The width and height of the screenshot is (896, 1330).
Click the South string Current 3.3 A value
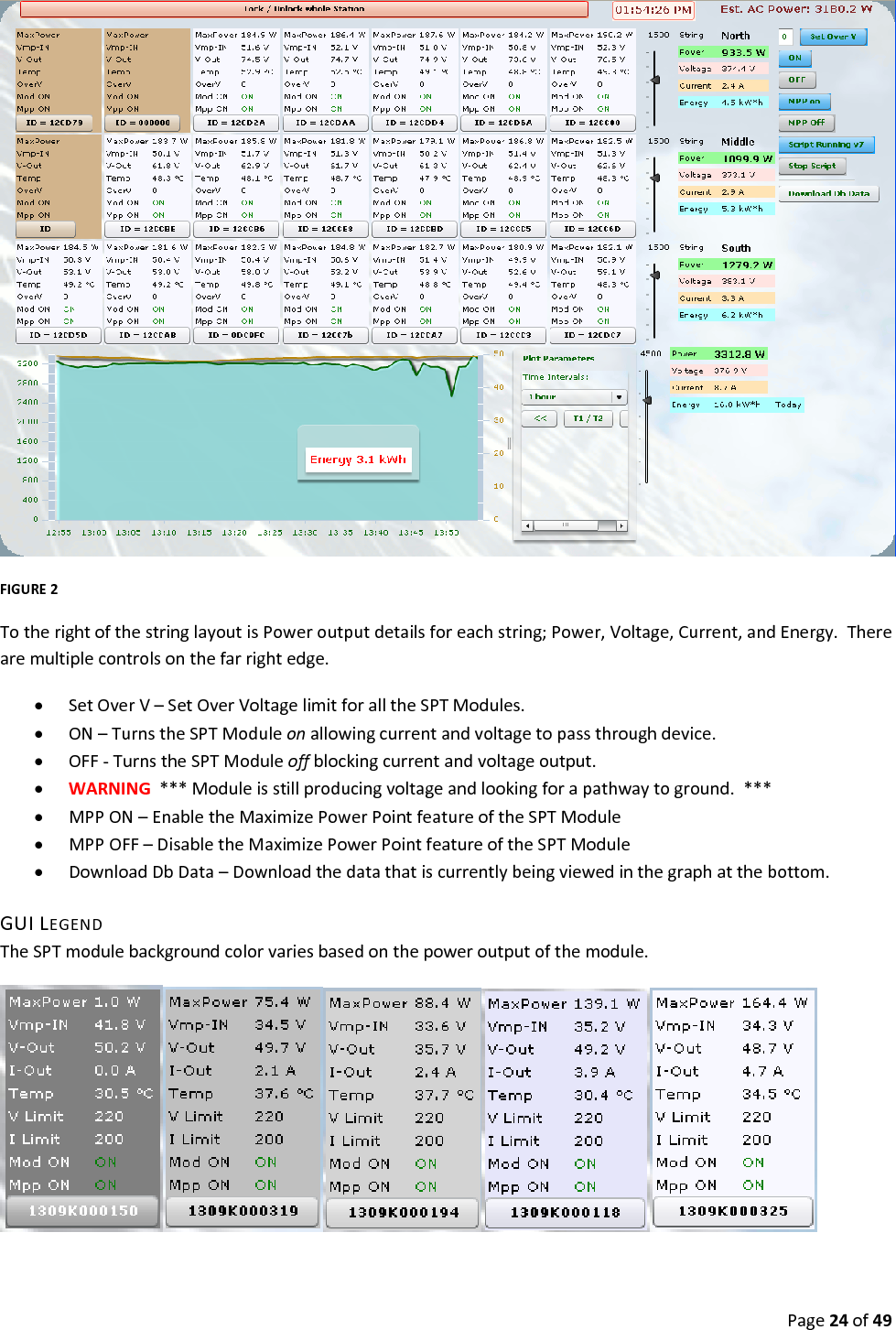click(733, 298)
